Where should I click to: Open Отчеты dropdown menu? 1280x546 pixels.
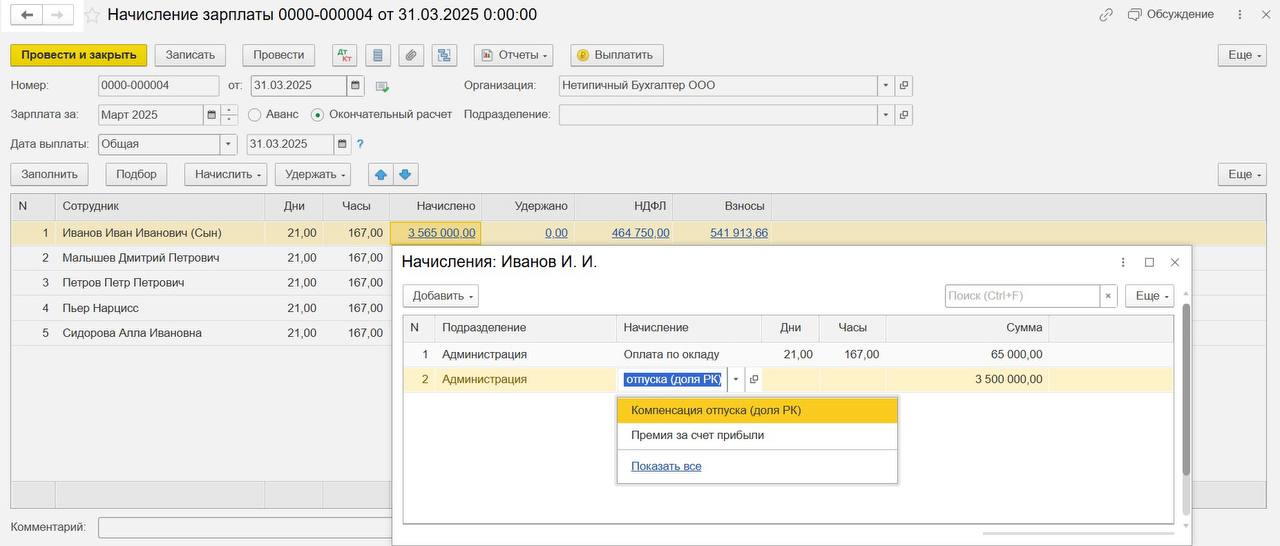(x=513, y=55)
